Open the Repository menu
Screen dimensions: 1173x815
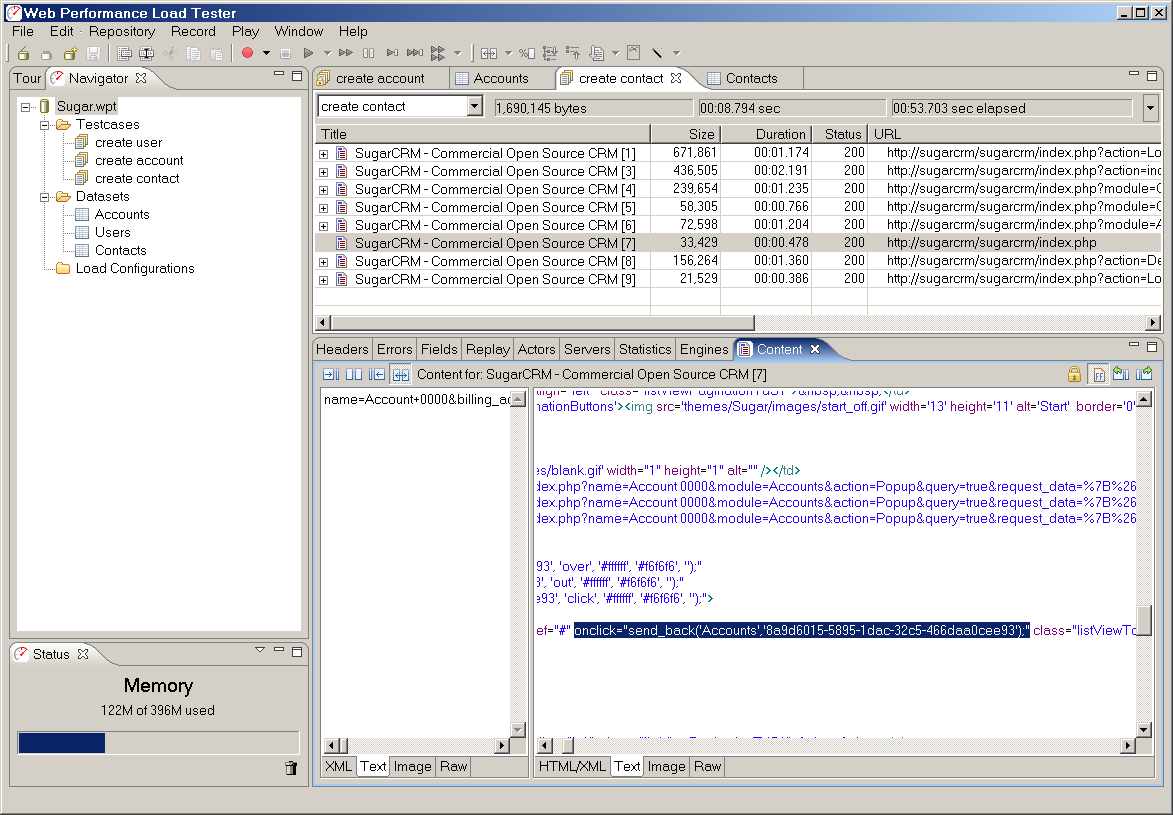122,31
